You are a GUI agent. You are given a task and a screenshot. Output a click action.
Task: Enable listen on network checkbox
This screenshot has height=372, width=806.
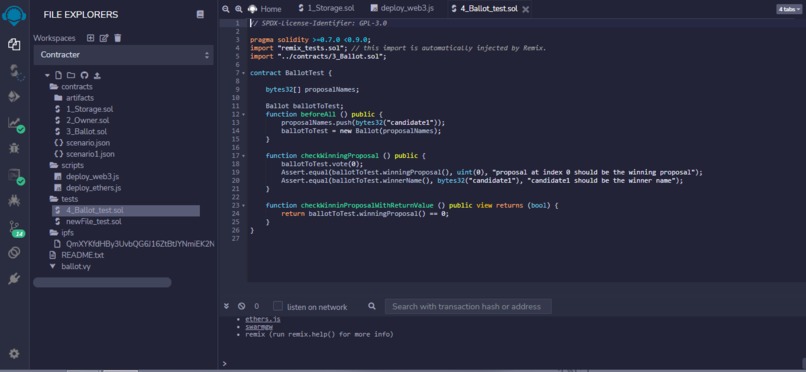click(278, 306)
